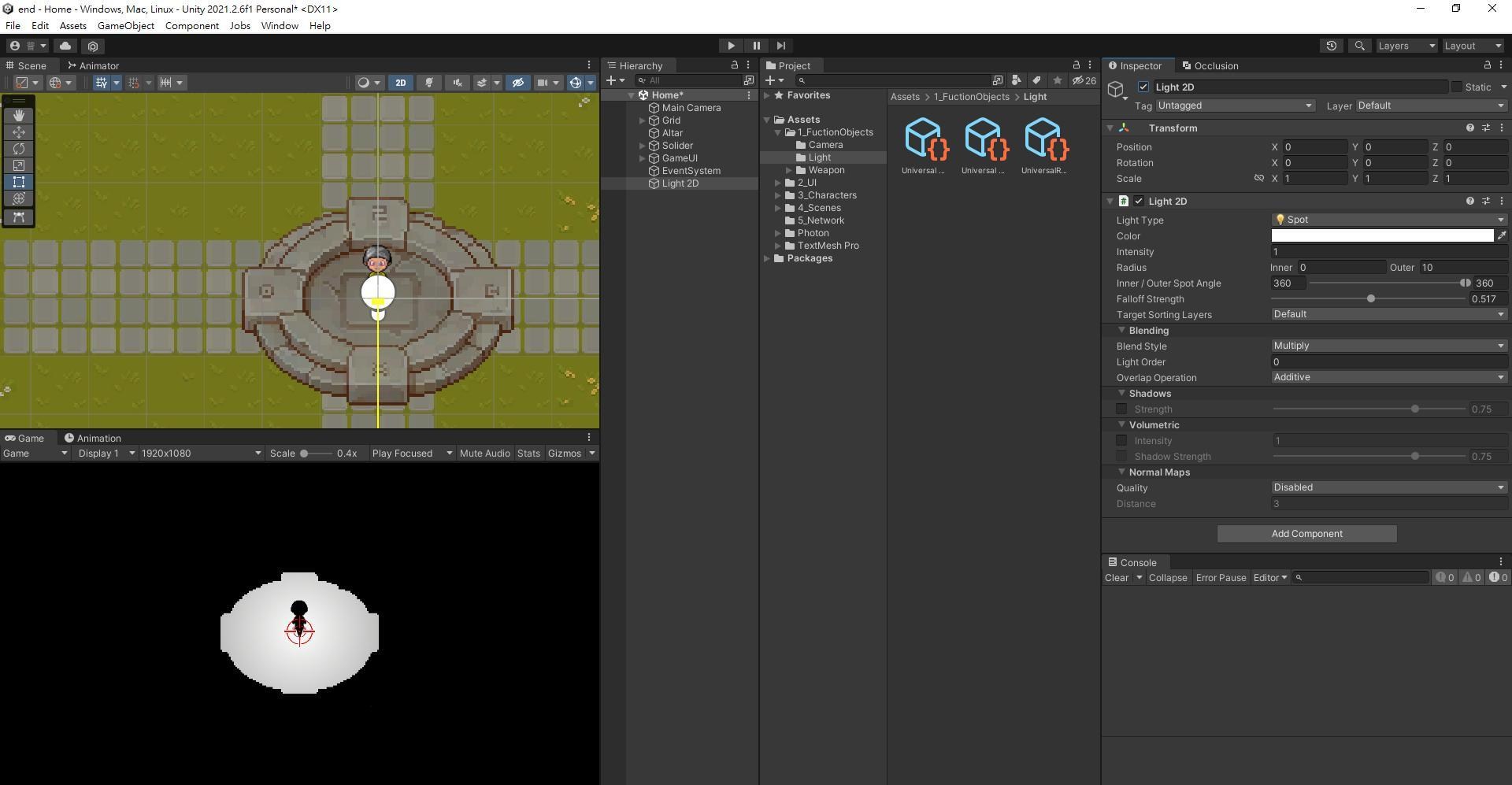1512x785 pixels.
Task: Click the console Clear button
Action: pos(1116,577)
